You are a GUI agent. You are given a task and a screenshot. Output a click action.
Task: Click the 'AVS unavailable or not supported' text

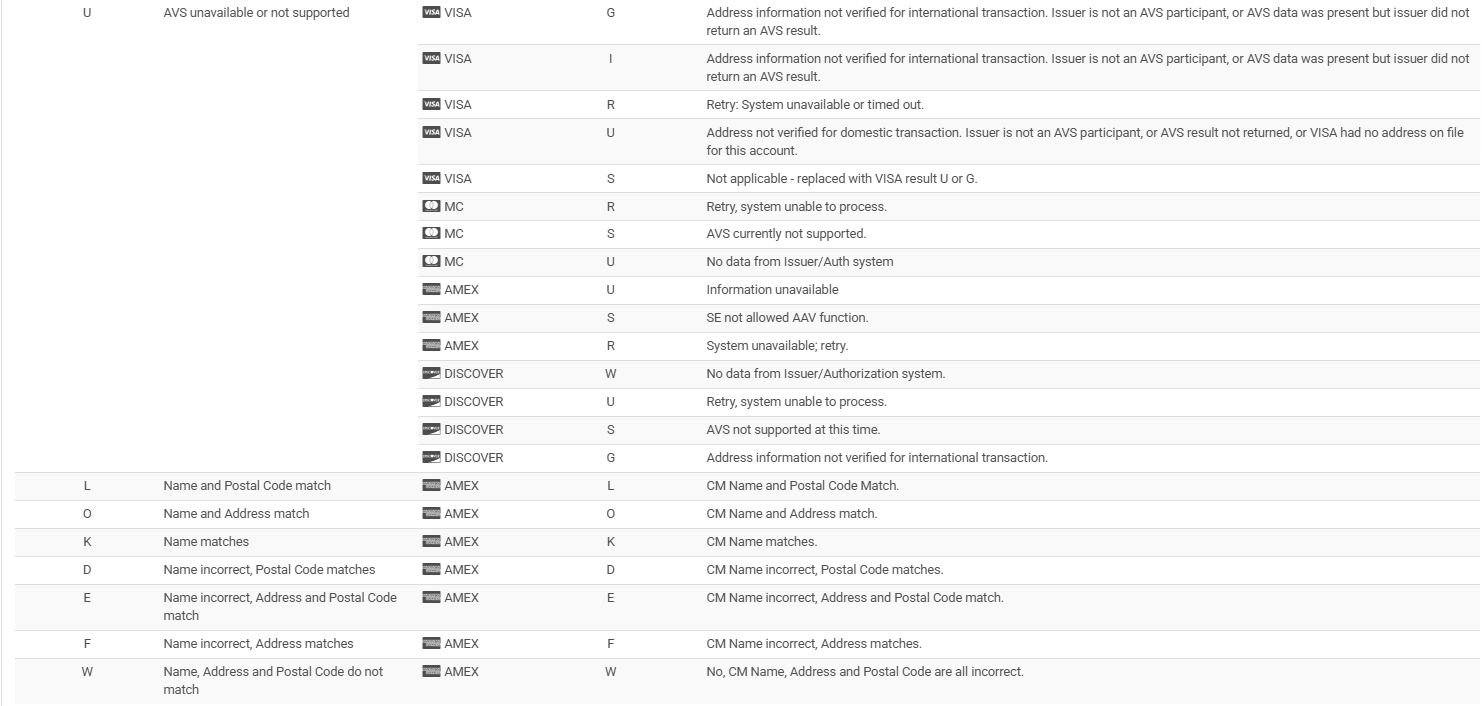pos(256,13)
